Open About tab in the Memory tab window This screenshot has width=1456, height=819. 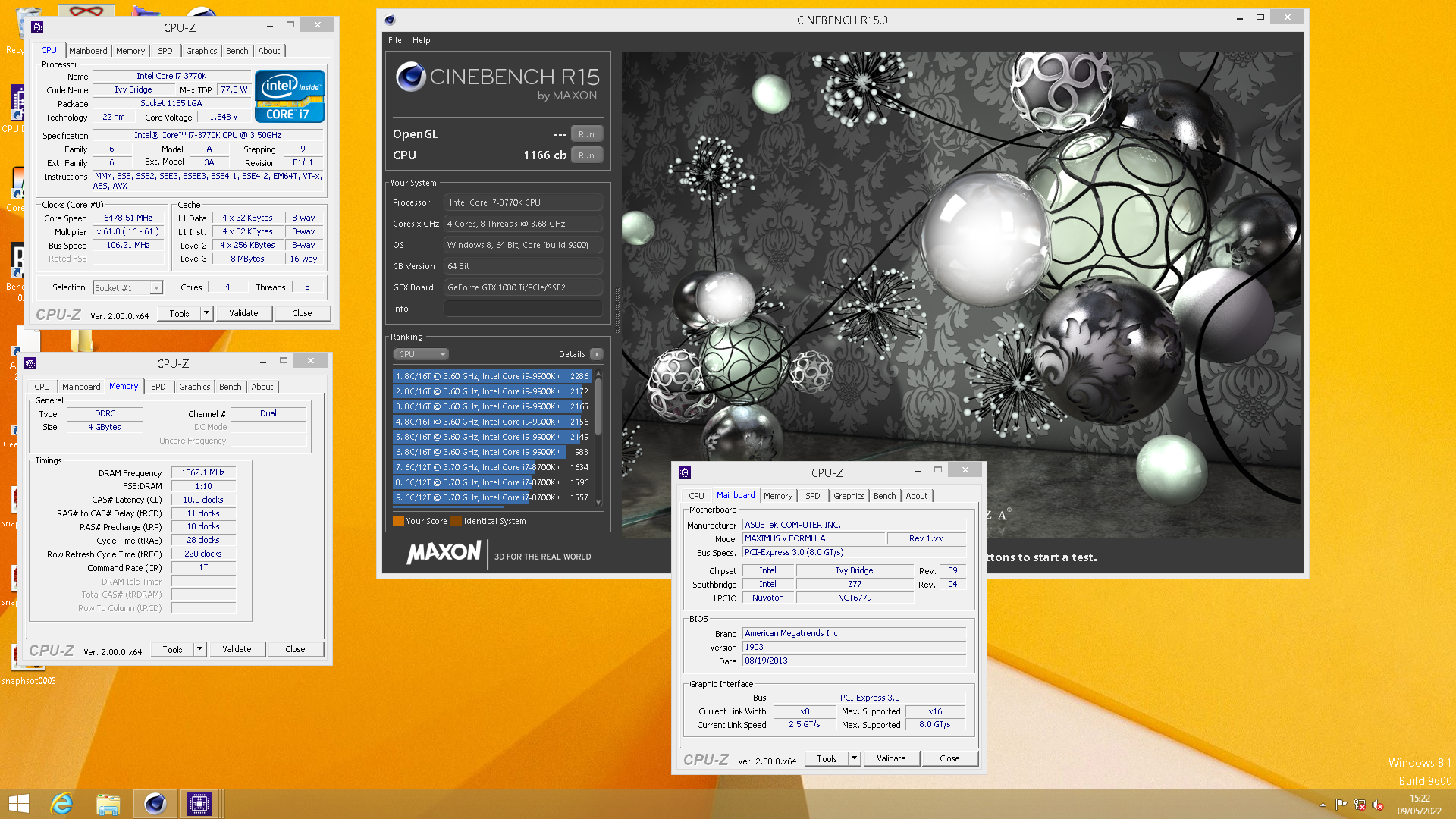[262, 387]
